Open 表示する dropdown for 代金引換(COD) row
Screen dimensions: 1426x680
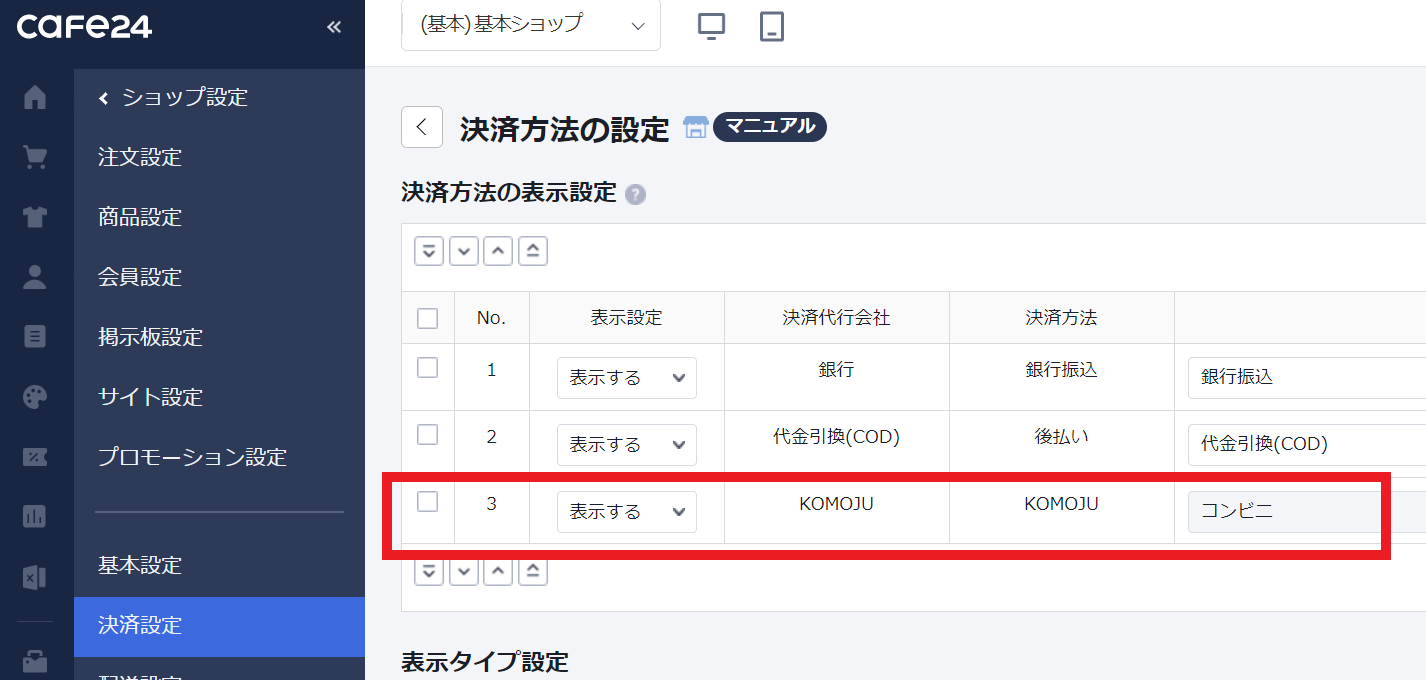point(626,445)
